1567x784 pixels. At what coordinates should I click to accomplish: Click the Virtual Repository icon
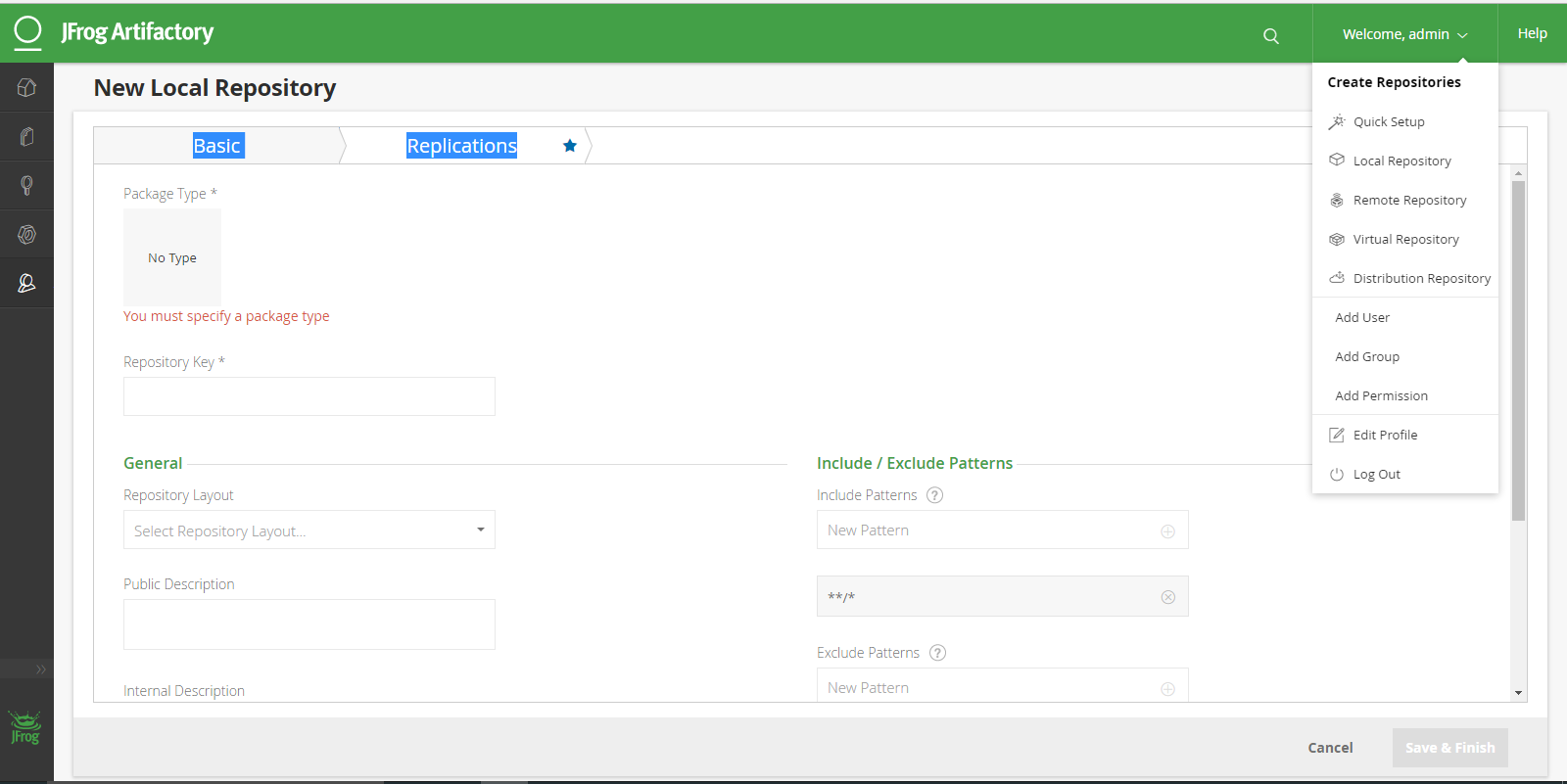point(1337,239)
